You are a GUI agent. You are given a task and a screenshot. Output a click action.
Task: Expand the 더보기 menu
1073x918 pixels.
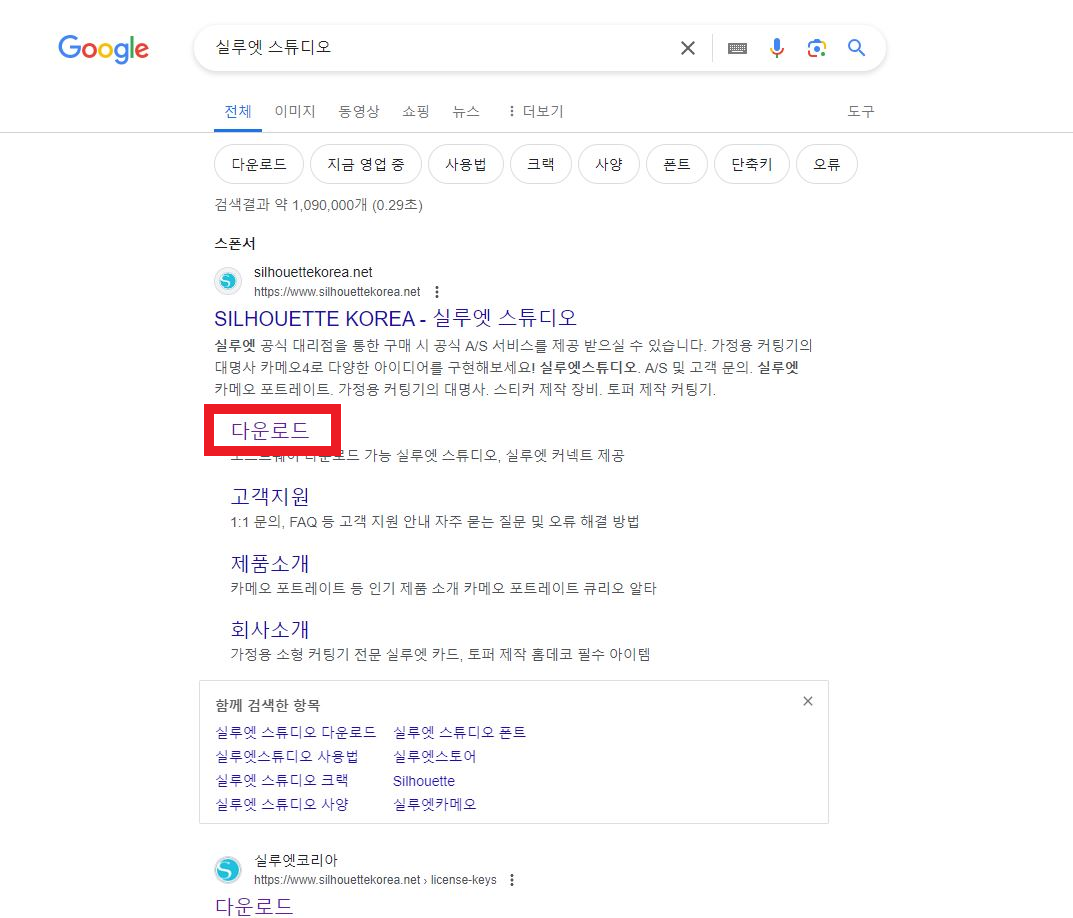pyautogui.click(x=536, y=111)
